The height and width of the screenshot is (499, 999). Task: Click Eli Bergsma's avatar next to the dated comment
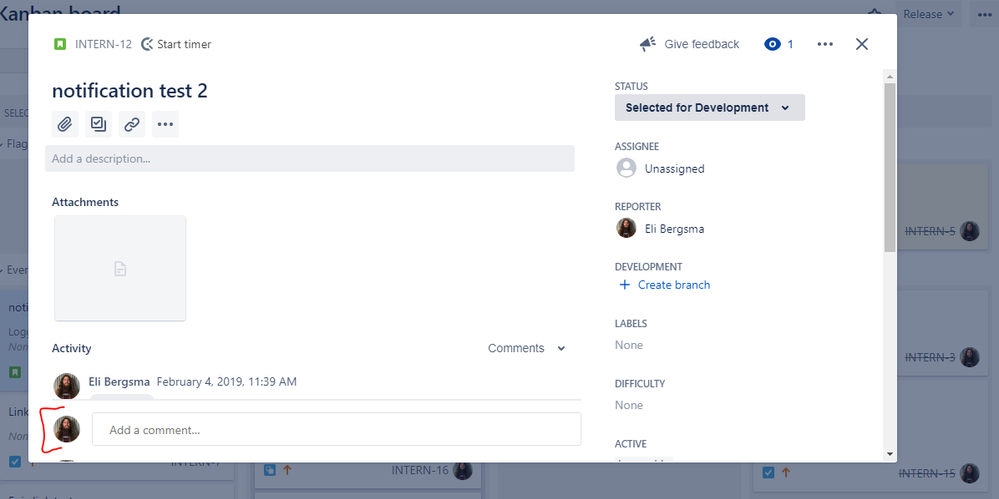tap(67, 386)
